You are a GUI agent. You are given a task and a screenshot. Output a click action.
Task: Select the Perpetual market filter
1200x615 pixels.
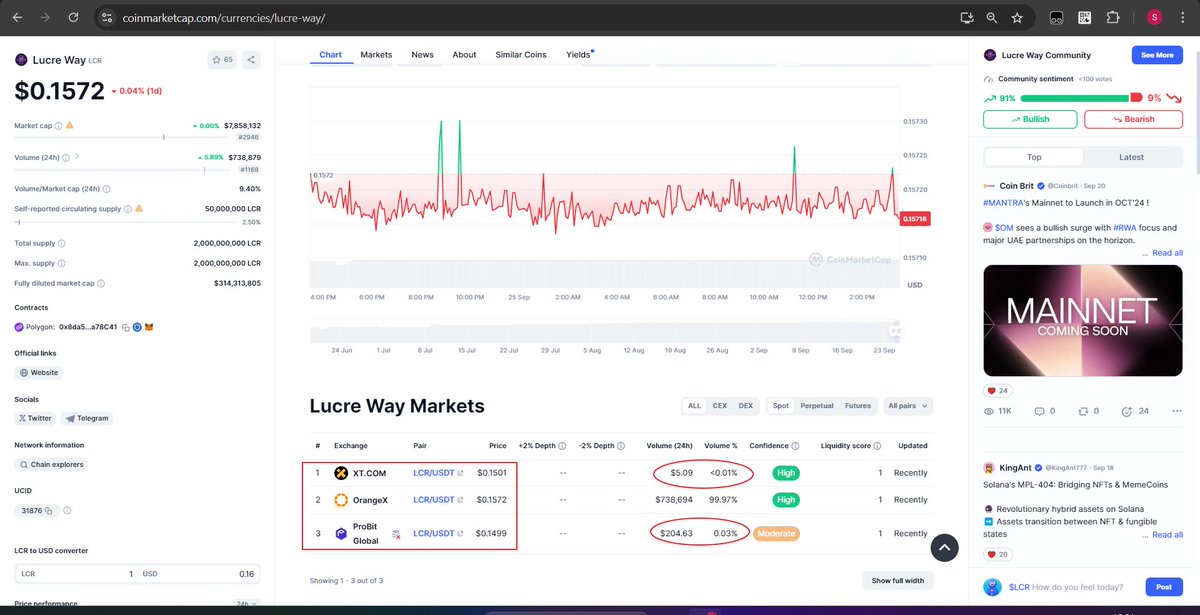[x=817, y=406]
